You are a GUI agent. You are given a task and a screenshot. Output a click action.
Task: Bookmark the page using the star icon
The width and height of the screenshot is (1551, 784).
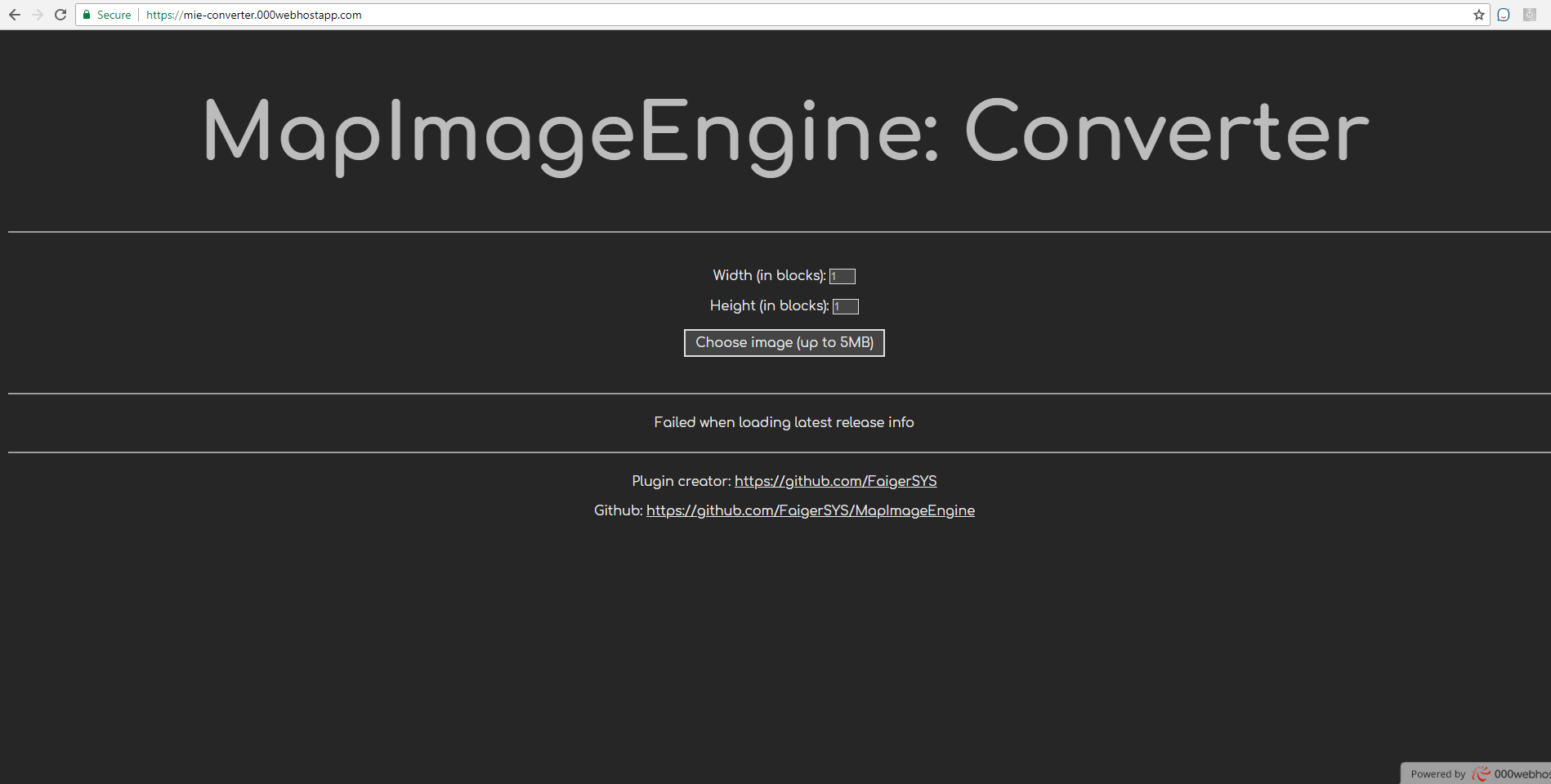[x=1478, y=14]
